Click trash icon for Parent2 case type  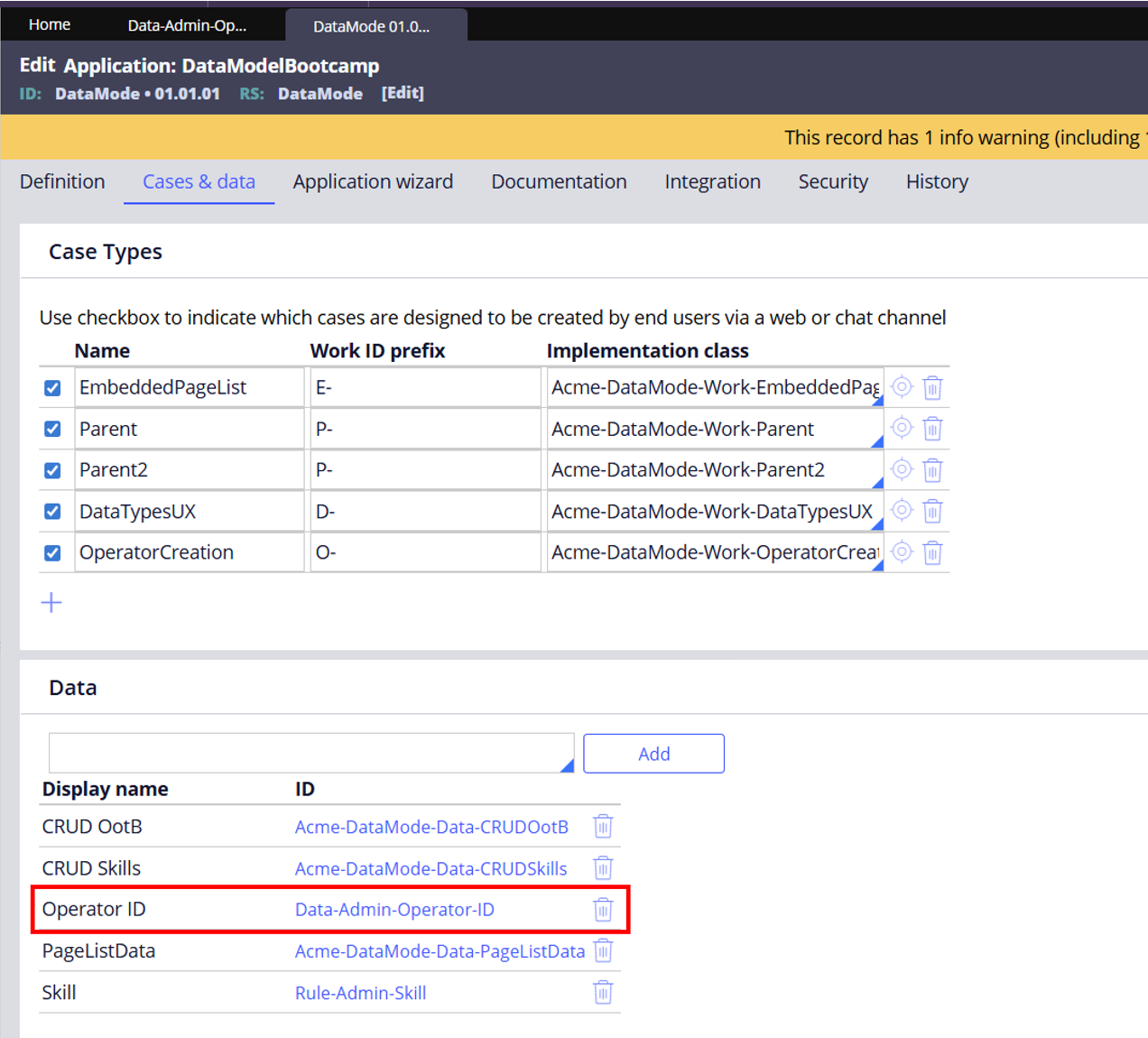932,470
